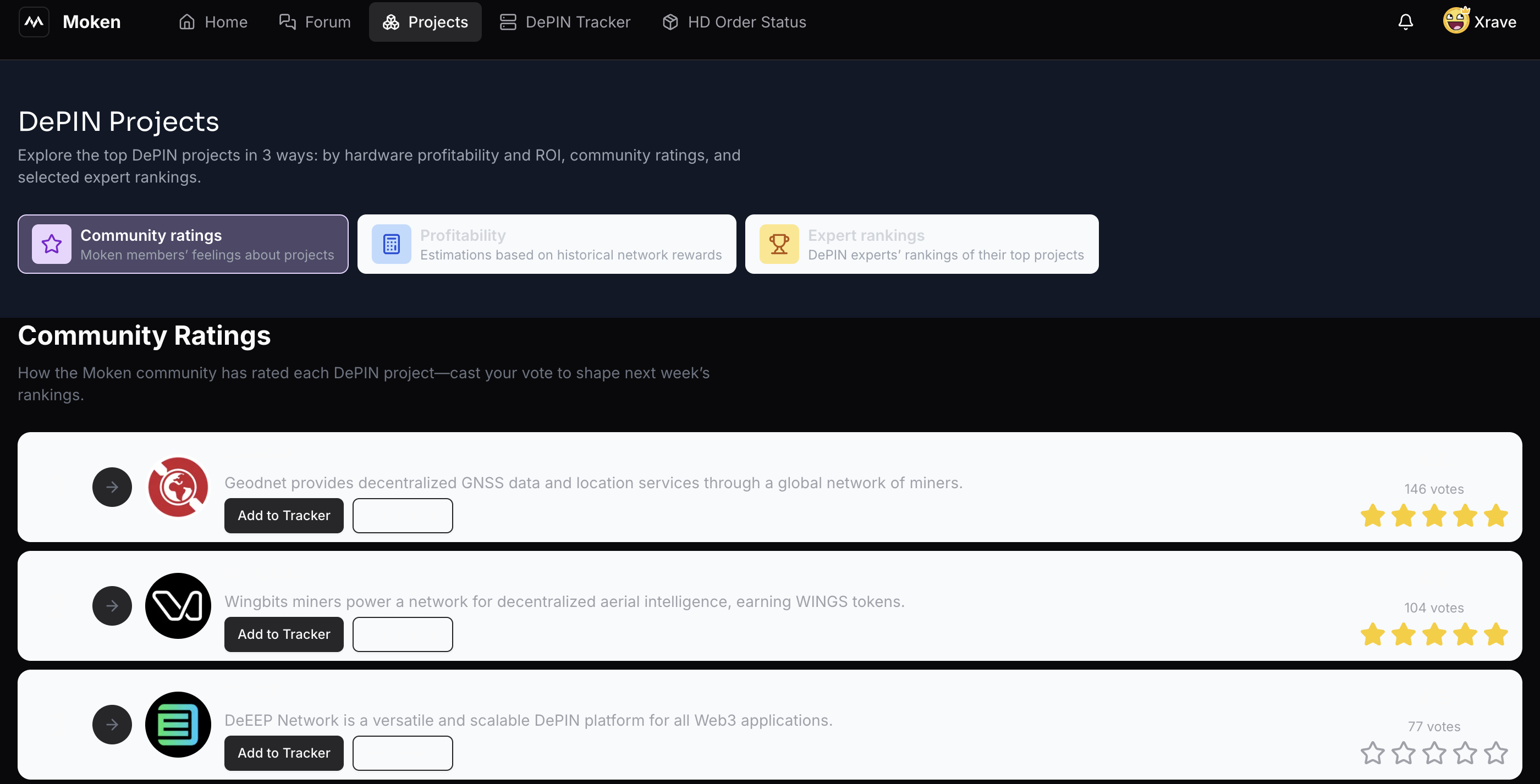Click the "Community Ratings" section heading
This screenshot has width=1540, height=784.
[144, 335]
